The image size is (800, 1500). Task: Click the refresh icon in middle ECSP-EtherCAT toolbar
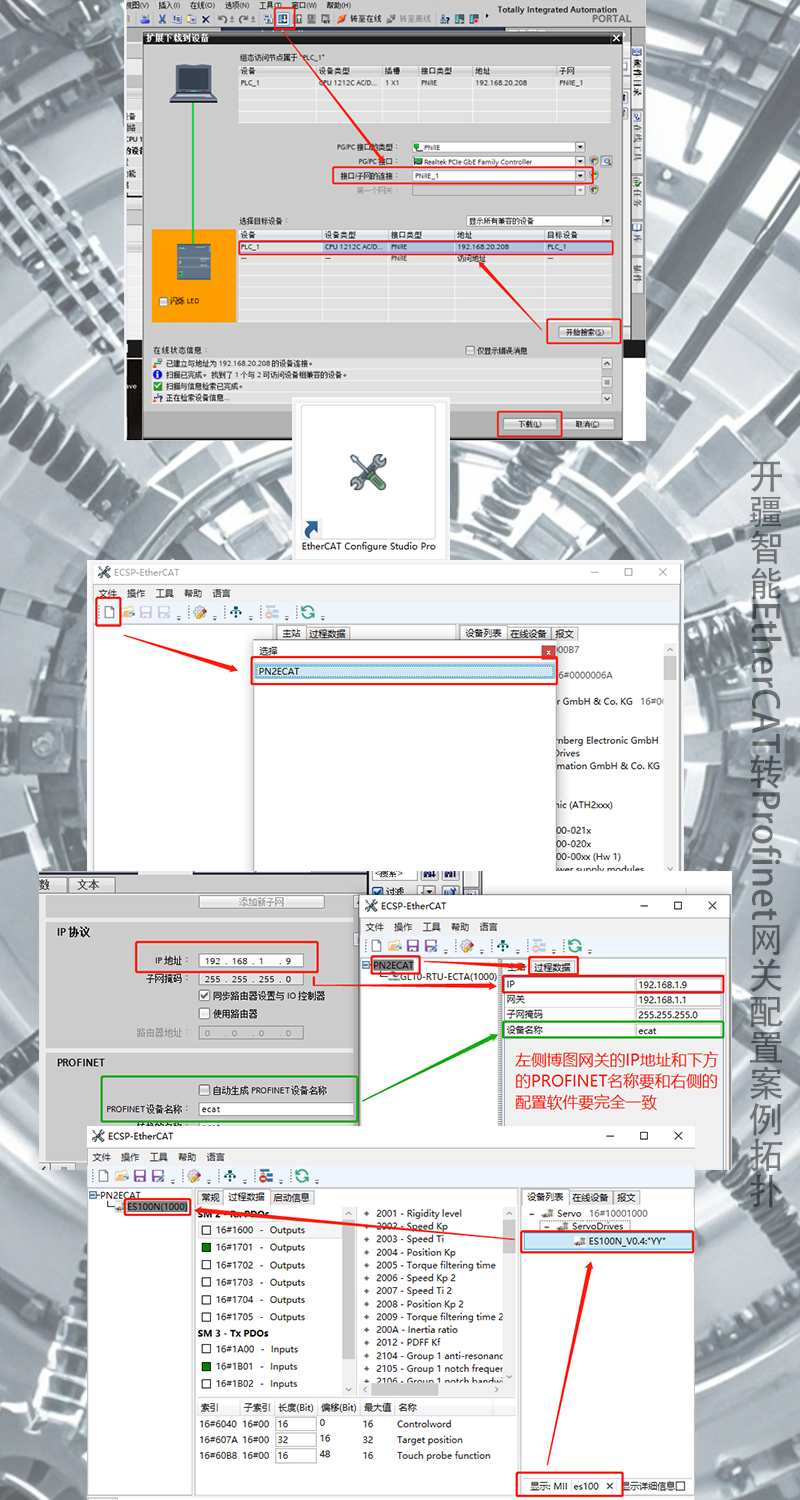307,612
